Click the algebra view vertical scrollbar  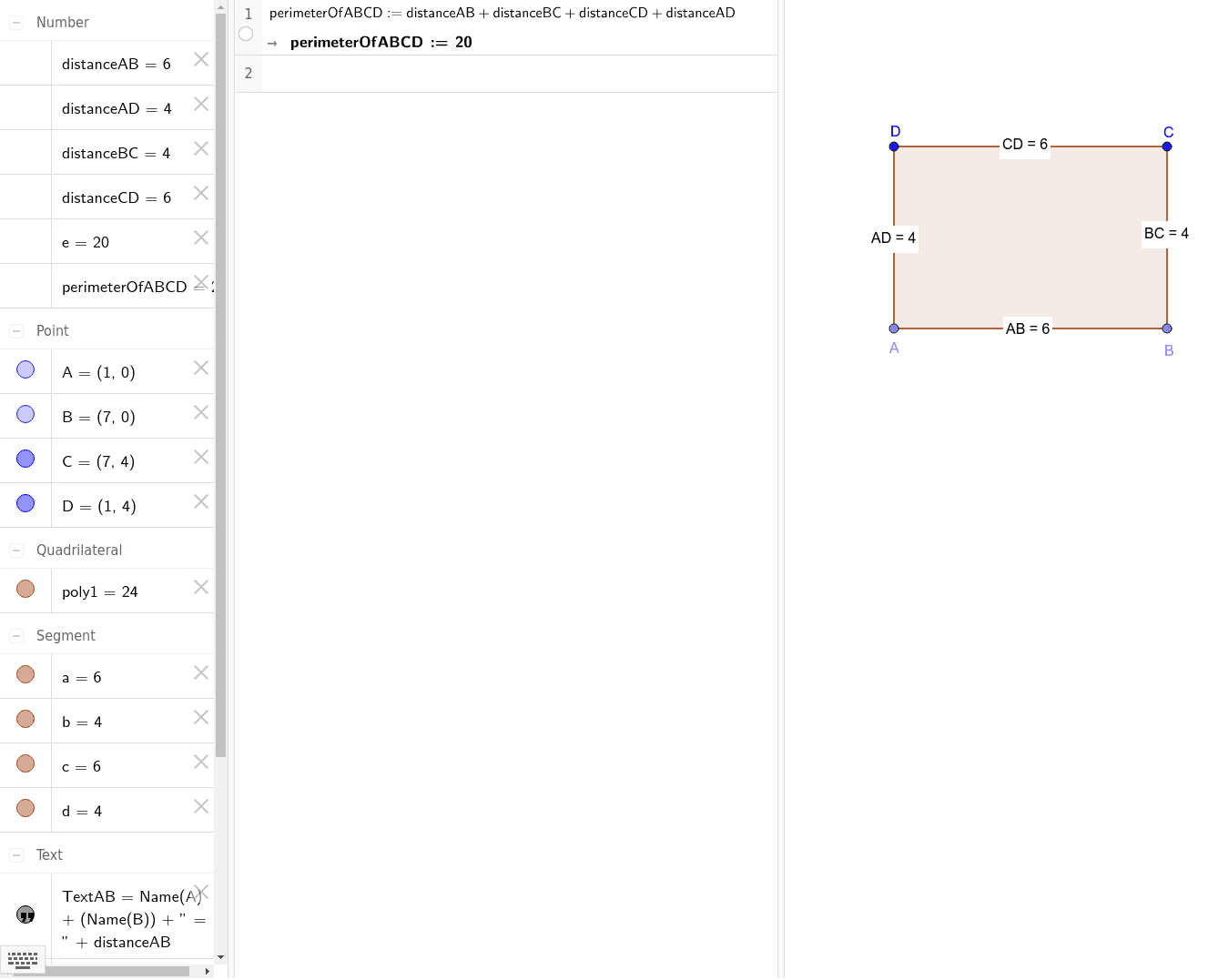[x=220, y=385]
